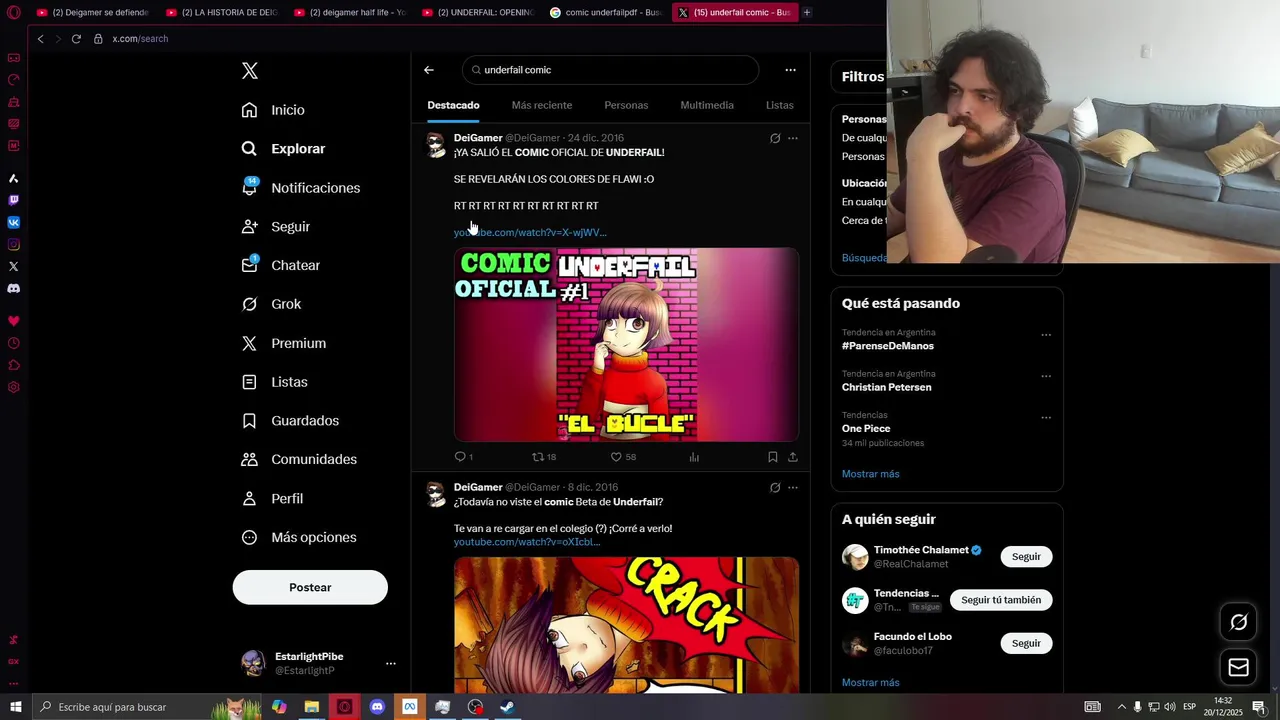Expand who-to-follow 'Mostrar más' link
This screenshot has height=720, width=1280.
click(x=870, y=682)
